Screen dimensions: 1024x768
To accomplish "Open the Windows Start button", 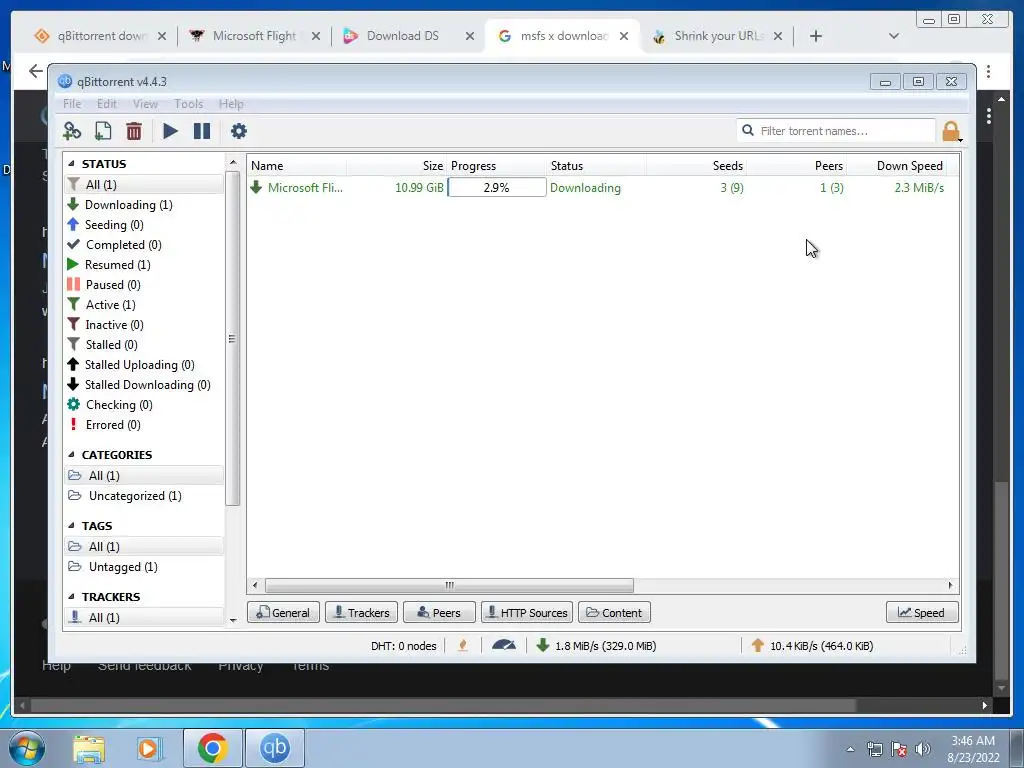I will coord(26,748).
